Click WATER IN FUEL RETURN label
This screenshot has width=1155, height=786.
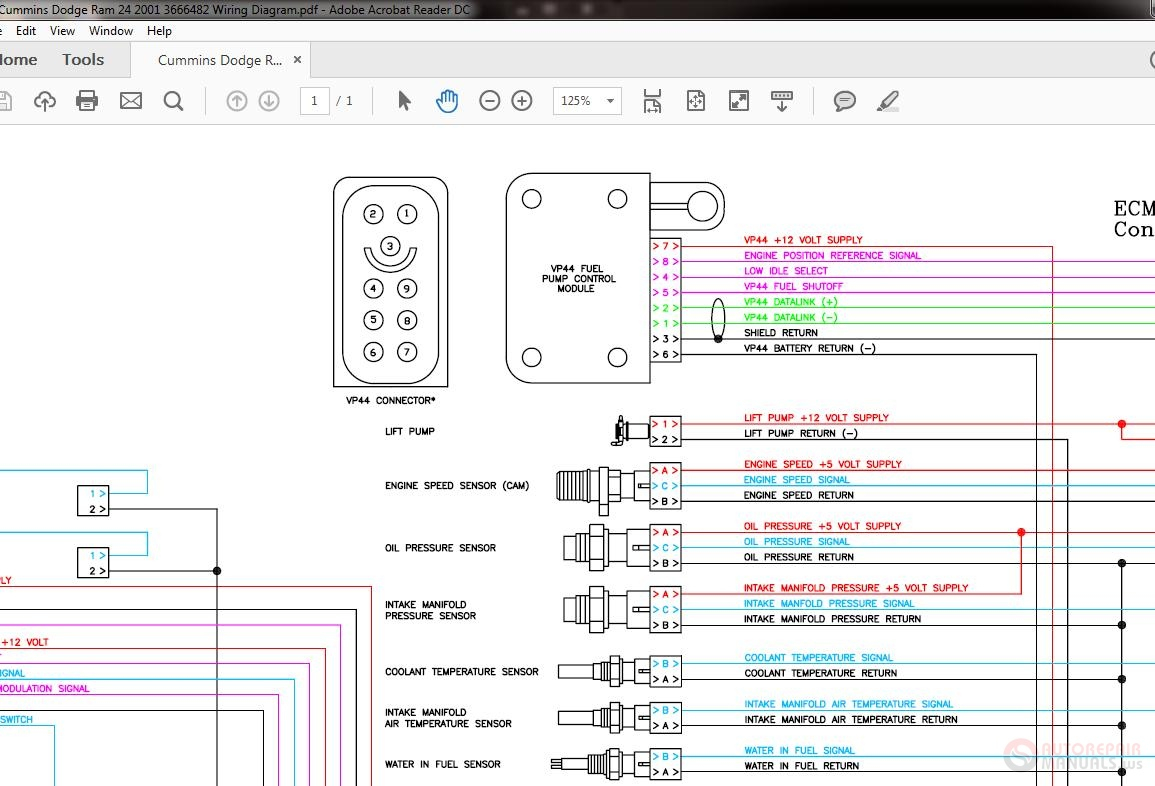[x=801, y=766]
